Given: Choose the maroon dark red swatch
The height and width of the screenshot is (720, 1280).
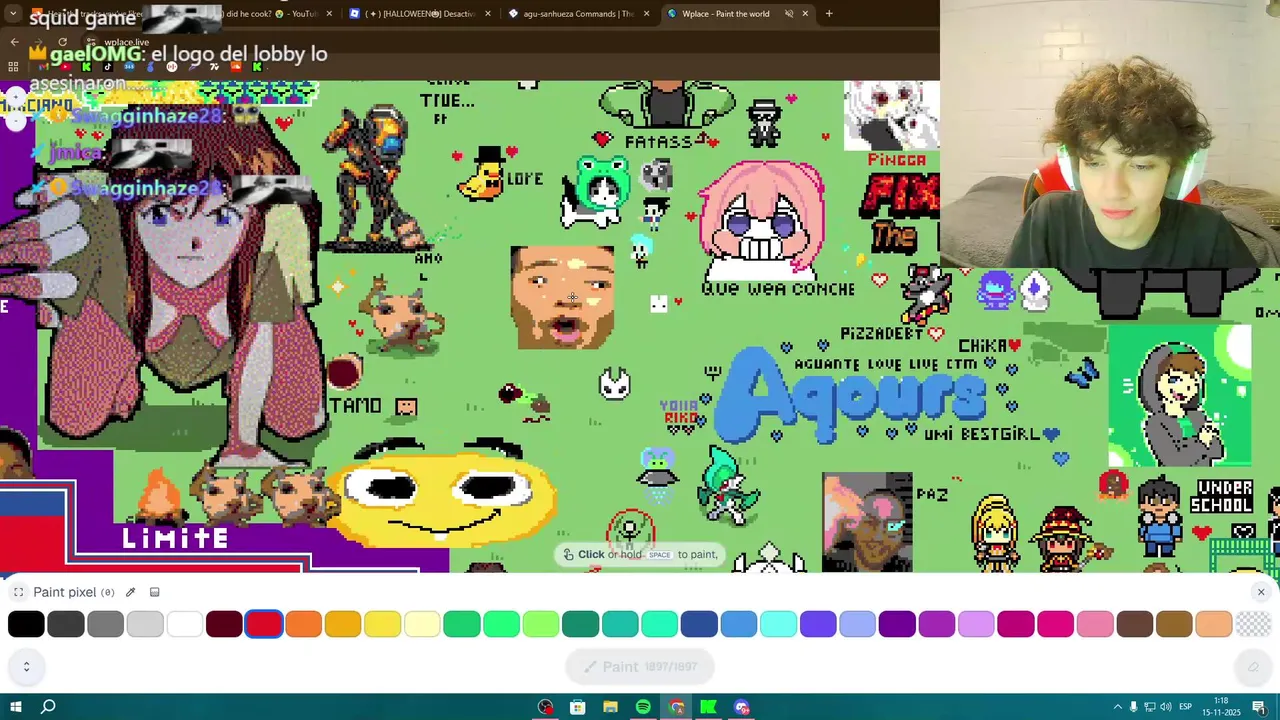Looking at the screenshot, I should 224,624.
